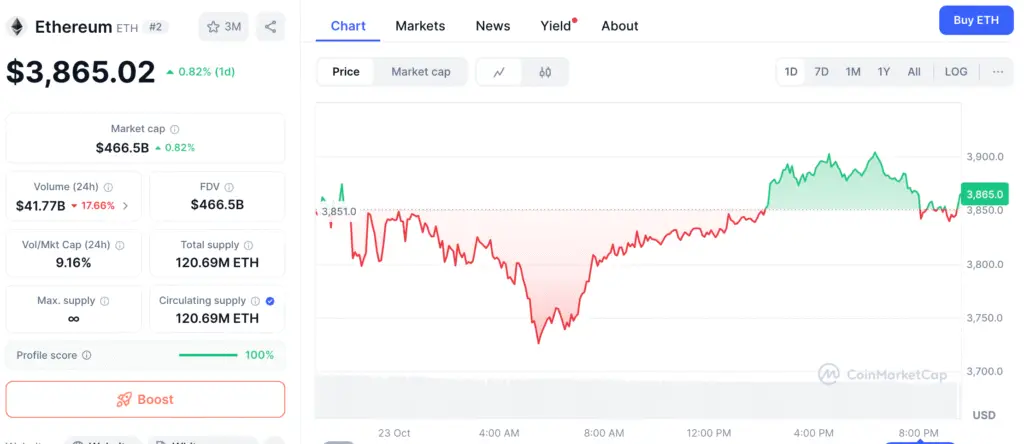Toggle LOG scale on chart

956,72
